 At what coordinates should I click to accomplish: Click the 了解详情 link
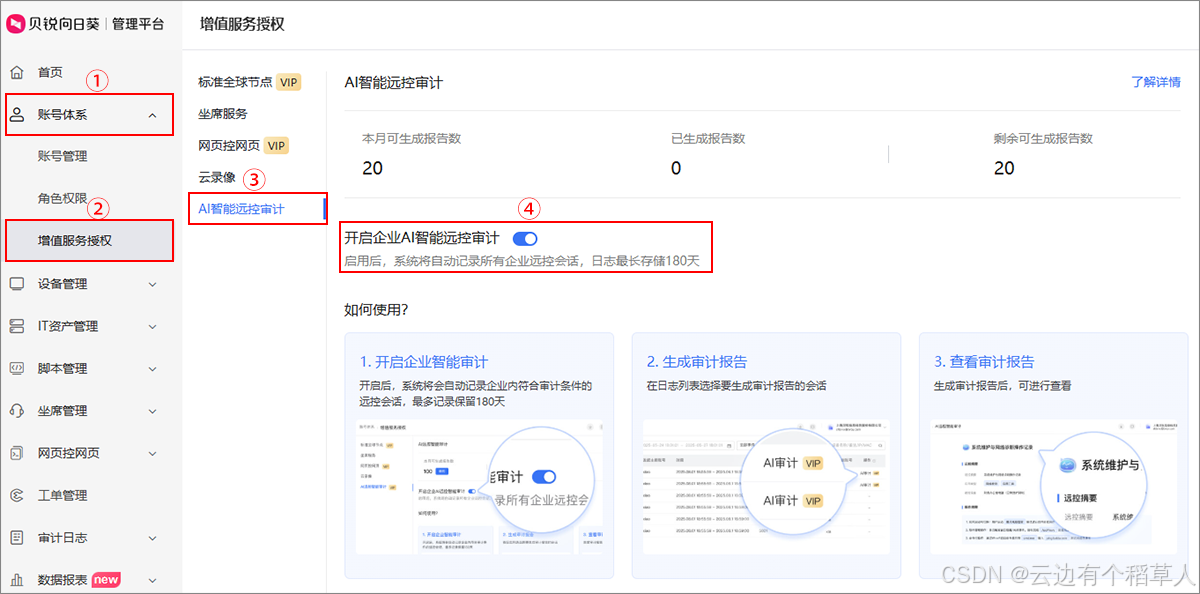(1156, 82)
